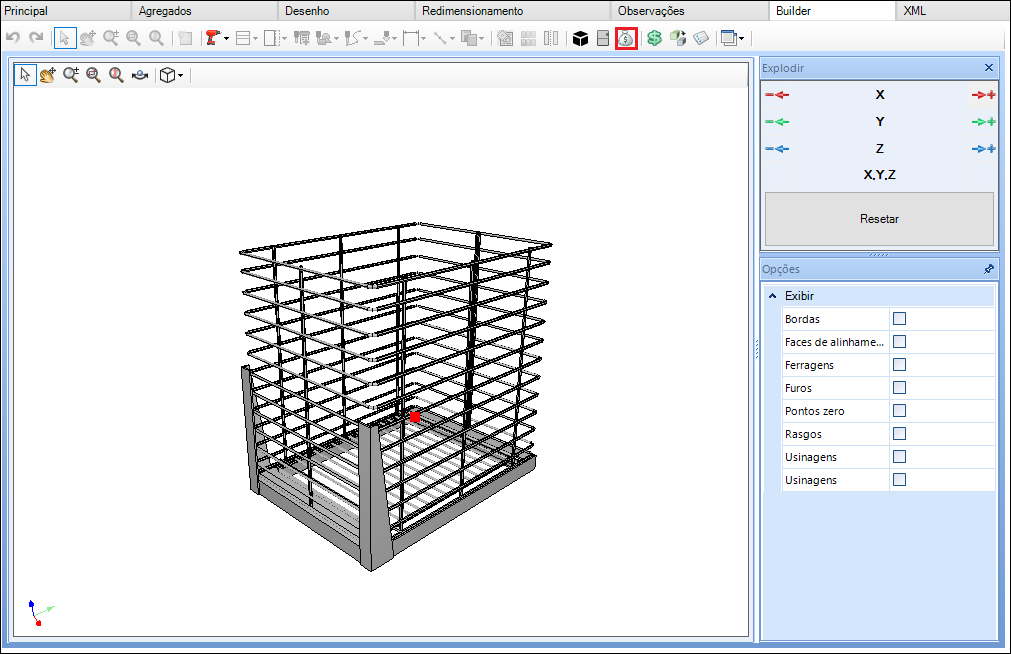The image size is (1011, 654).
Task: Increase X explode with red plus arrow
Action: click(x=983, y=95)
